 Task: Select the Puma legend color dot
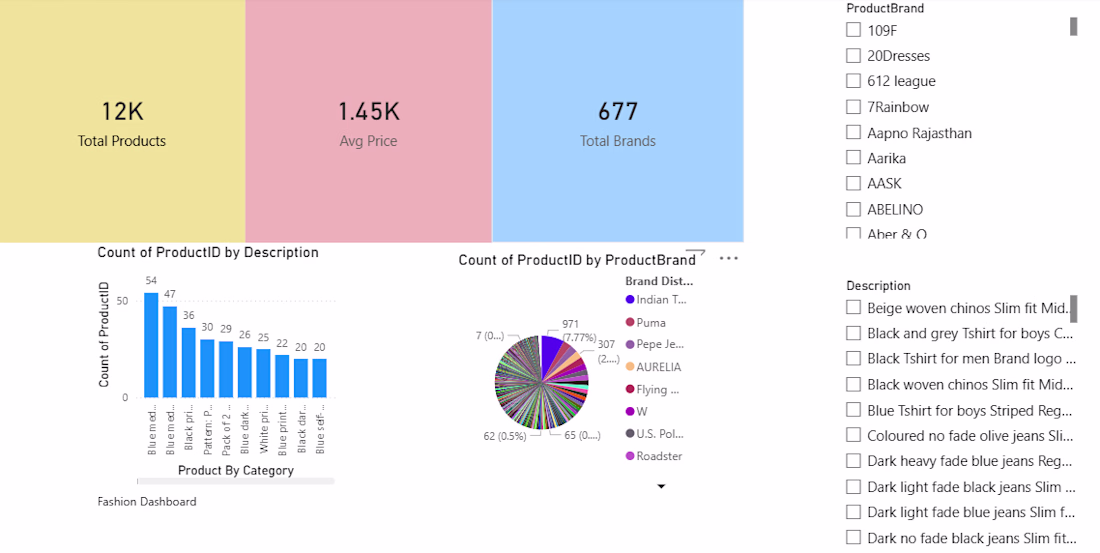[x=630, y=322]
